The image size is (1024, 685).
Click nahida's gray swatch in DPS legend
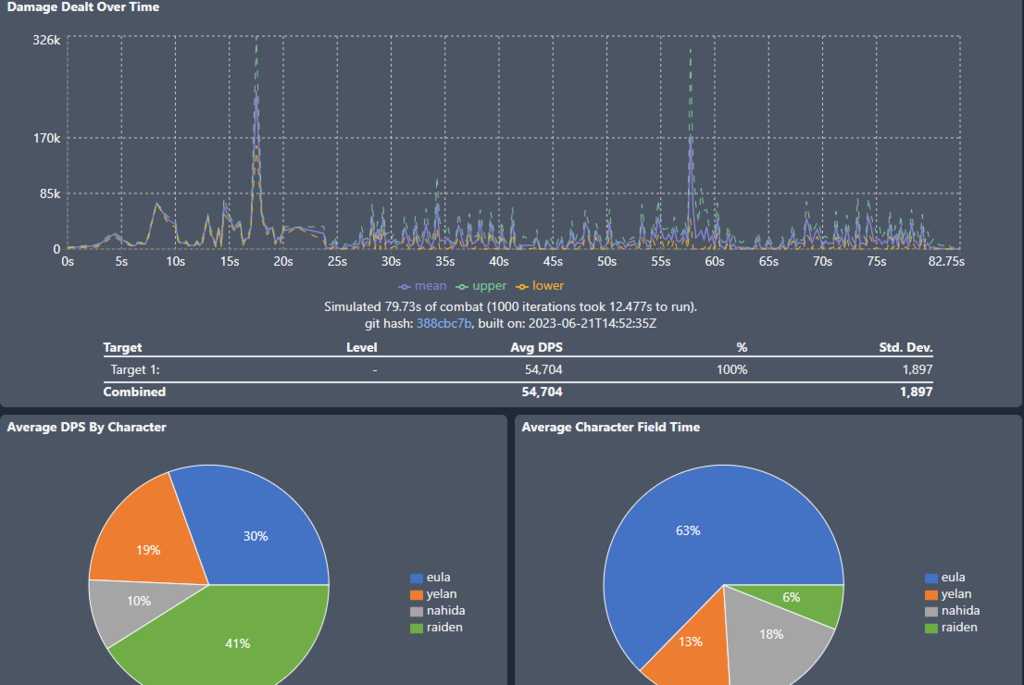click(417, 611)
